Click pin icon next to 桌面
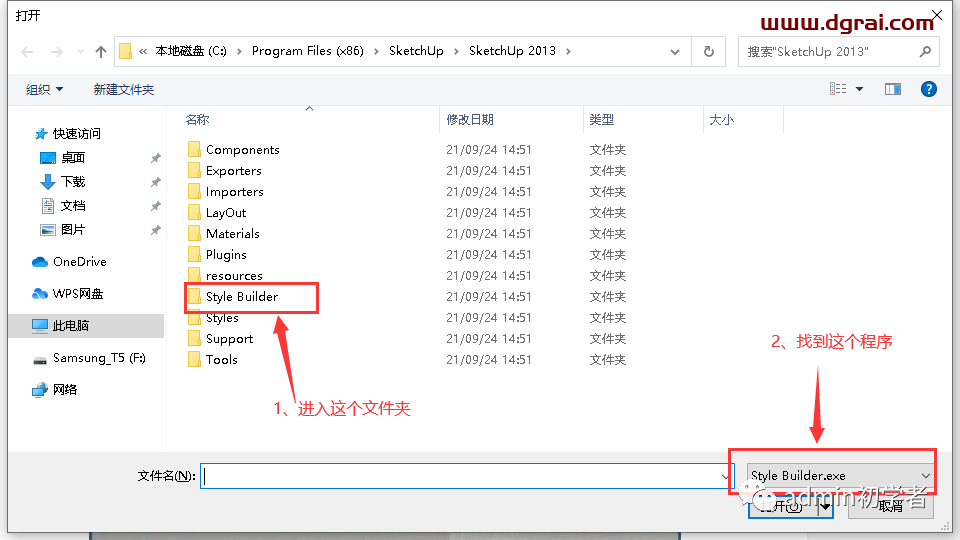 click(156, 158)
